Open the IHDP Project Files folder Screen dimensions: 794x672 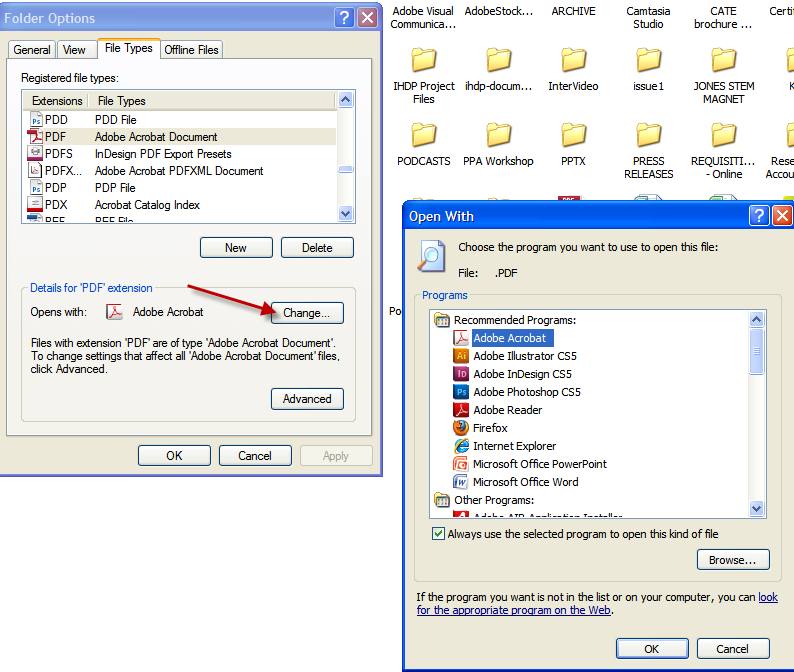(423, 60)
